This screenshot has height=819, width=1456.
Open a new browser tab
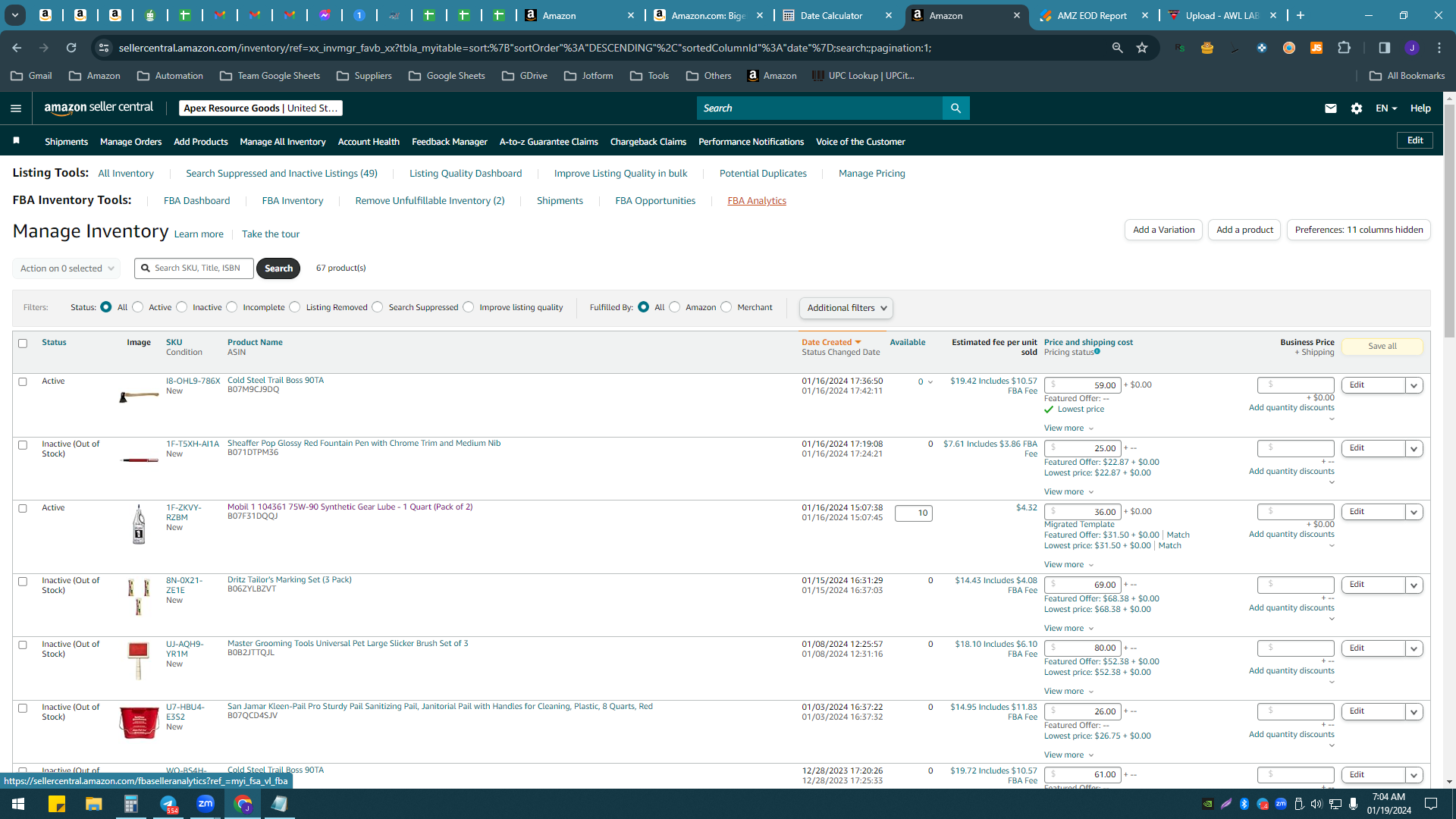pos(1301,15)
